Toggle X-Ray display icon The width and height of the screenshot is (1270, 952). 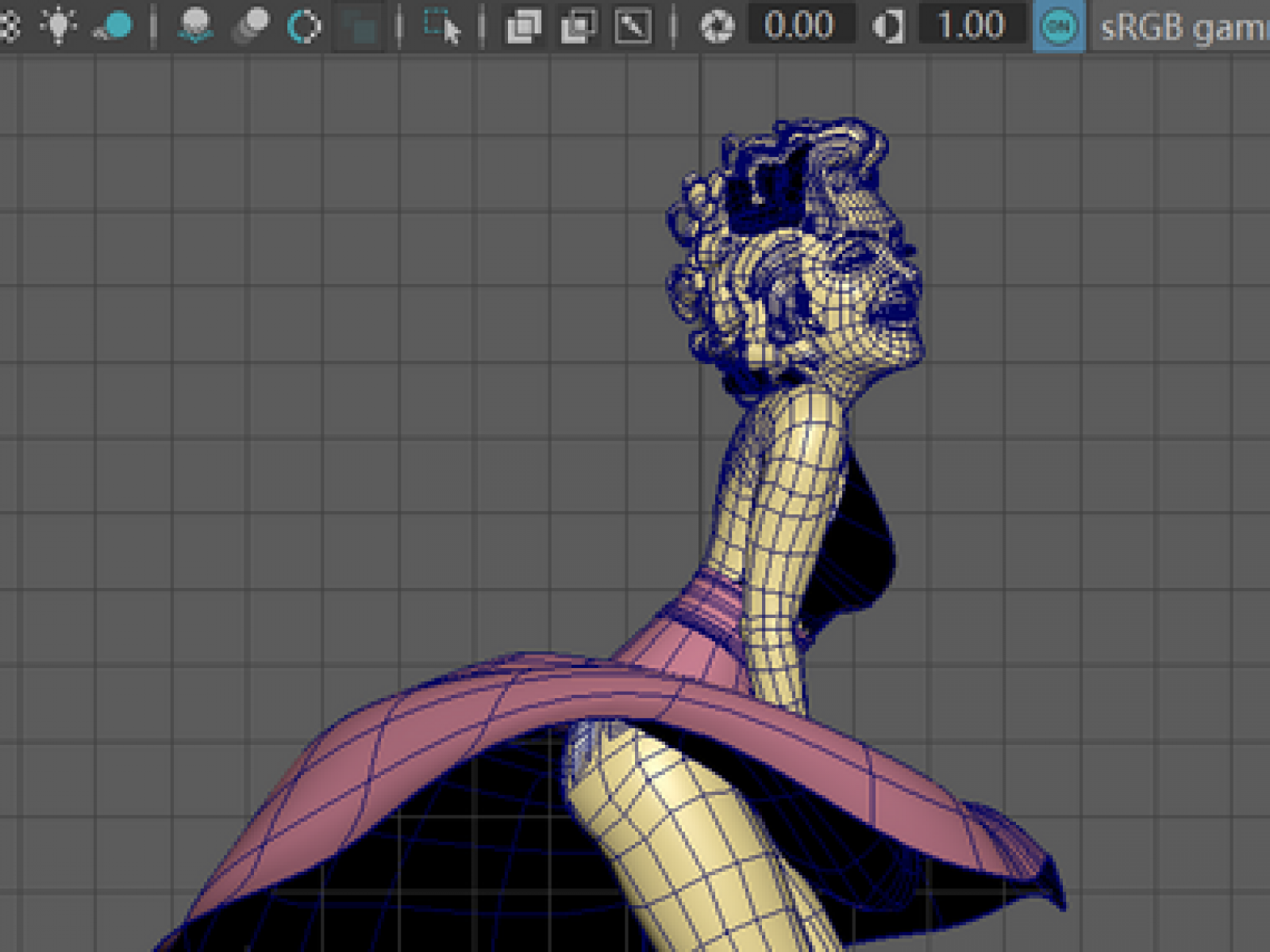(x=524, y=26)
